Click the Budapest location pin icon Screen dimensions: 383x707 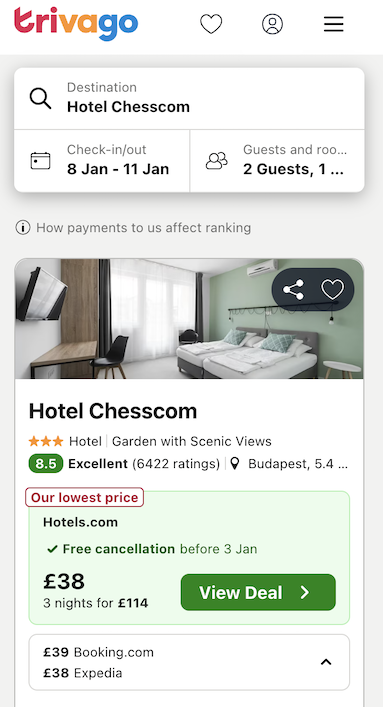tap(235, 464)
